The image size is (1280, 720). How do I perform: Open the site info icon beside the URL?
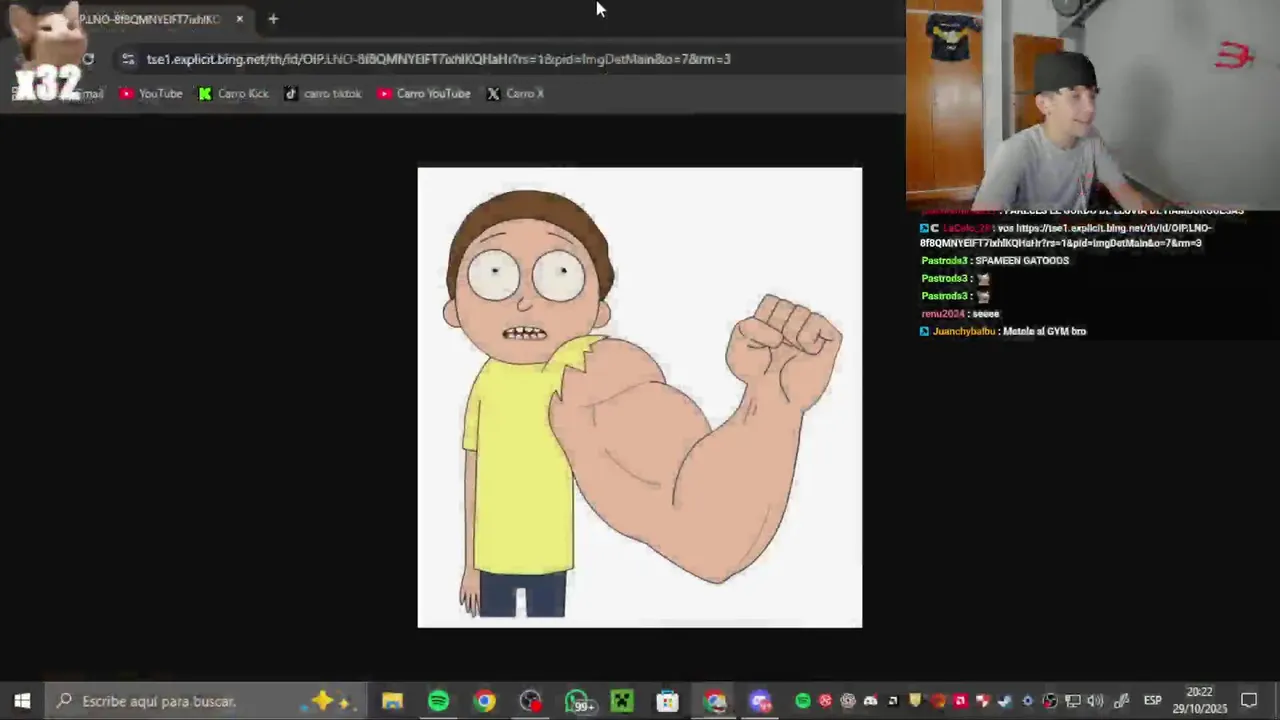click(x=128, y=59)
